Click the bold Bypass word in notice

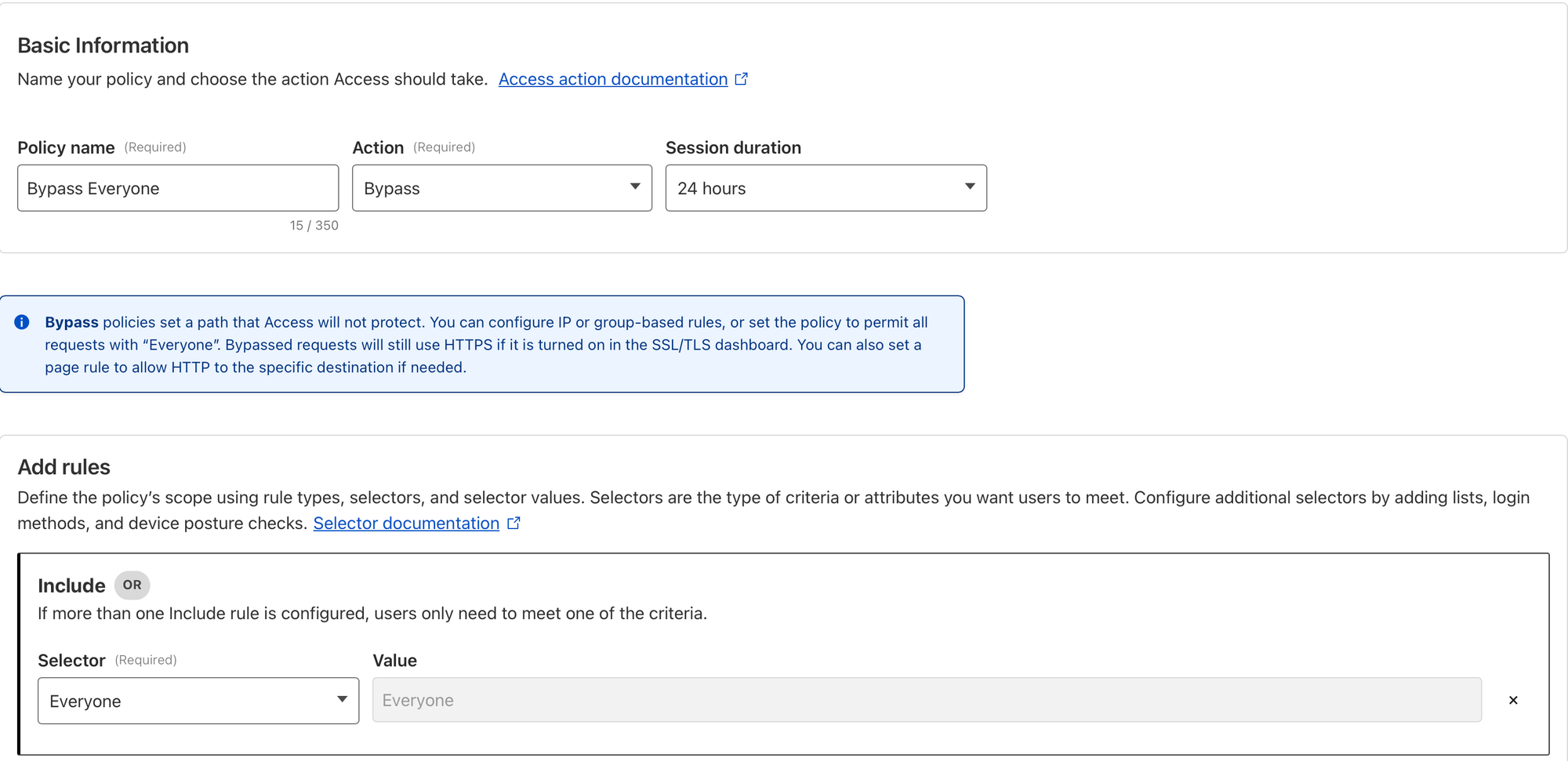click(71, 322)
